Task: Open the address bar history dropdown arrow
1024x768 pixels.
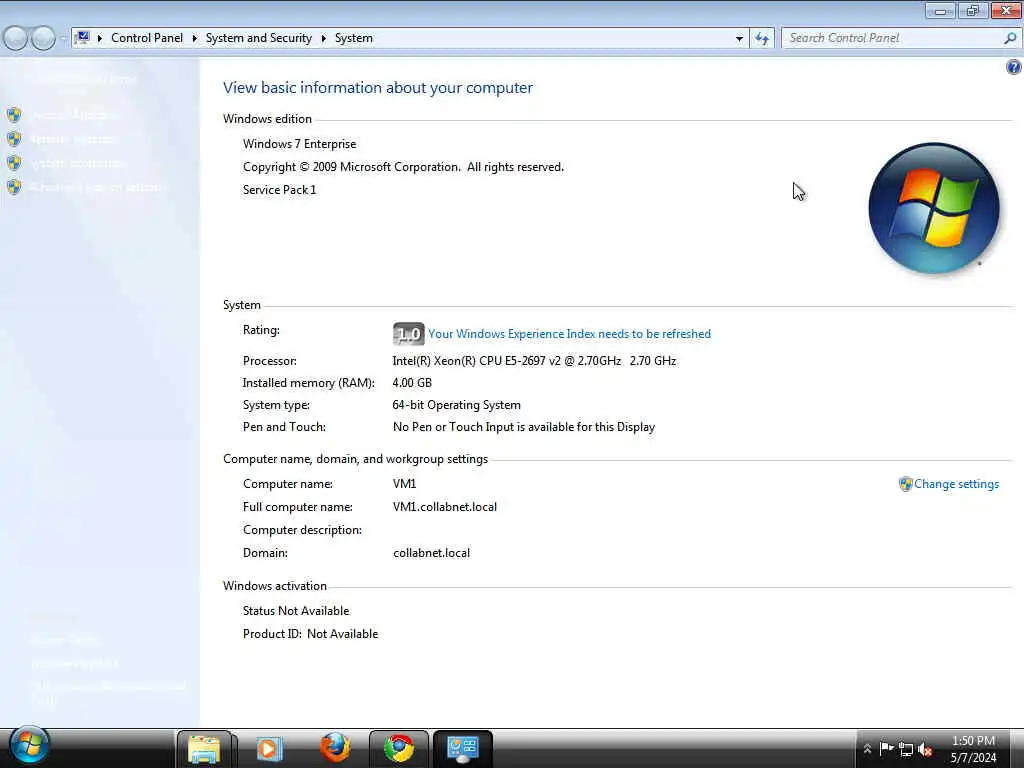Action: 739,38
